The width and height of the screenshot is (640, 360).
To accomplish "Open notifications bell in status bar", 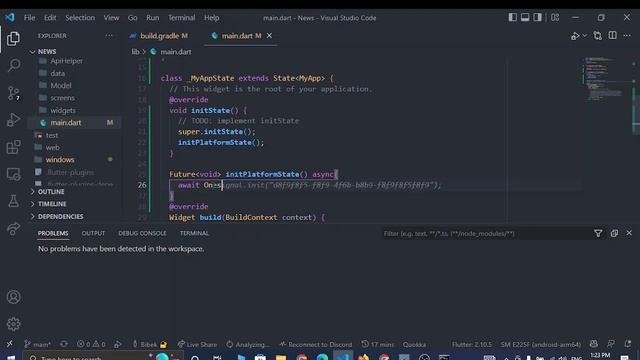I will [628, 344].
